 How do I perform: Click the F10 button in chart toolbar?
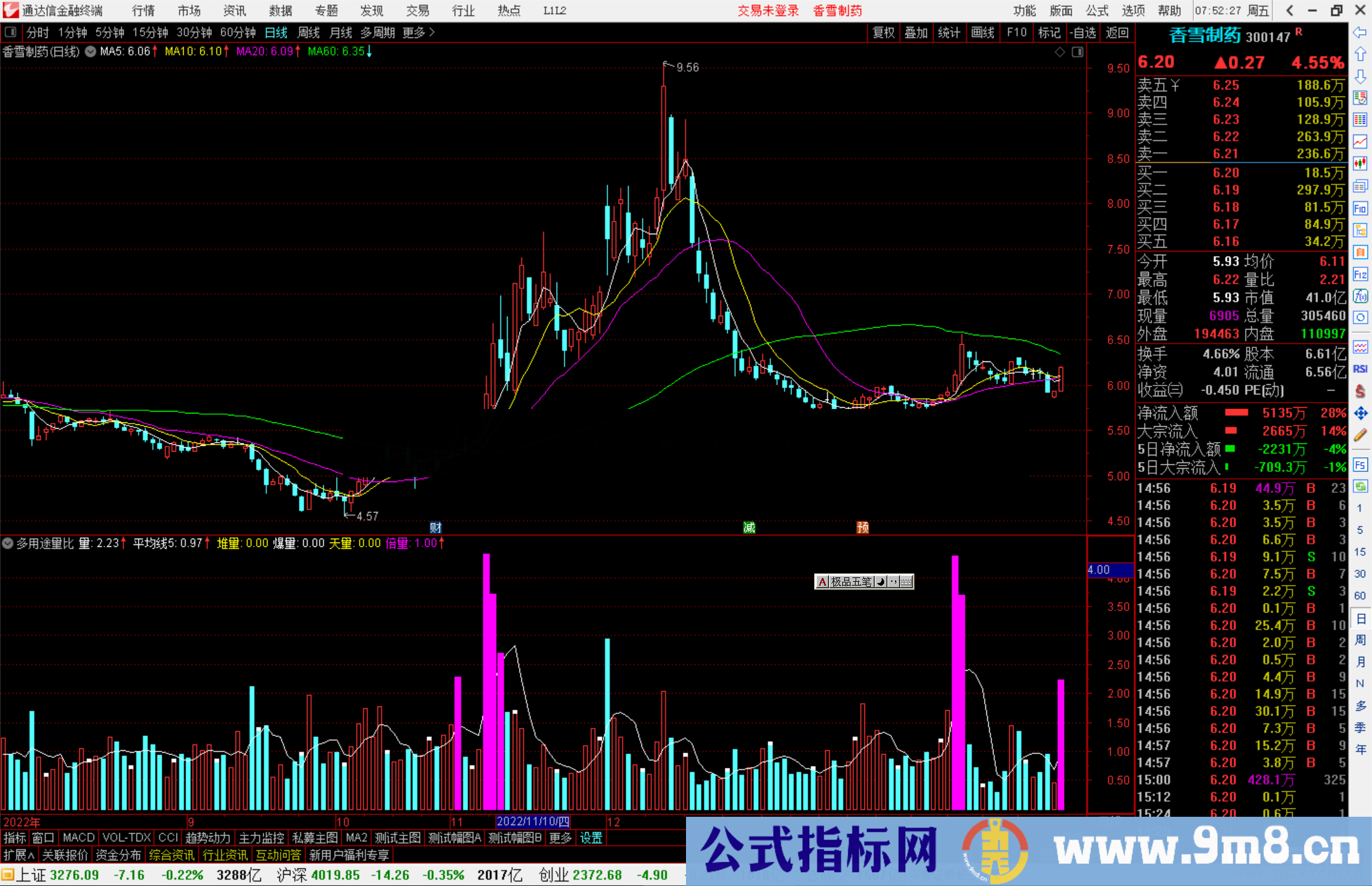click(1016, 32)
